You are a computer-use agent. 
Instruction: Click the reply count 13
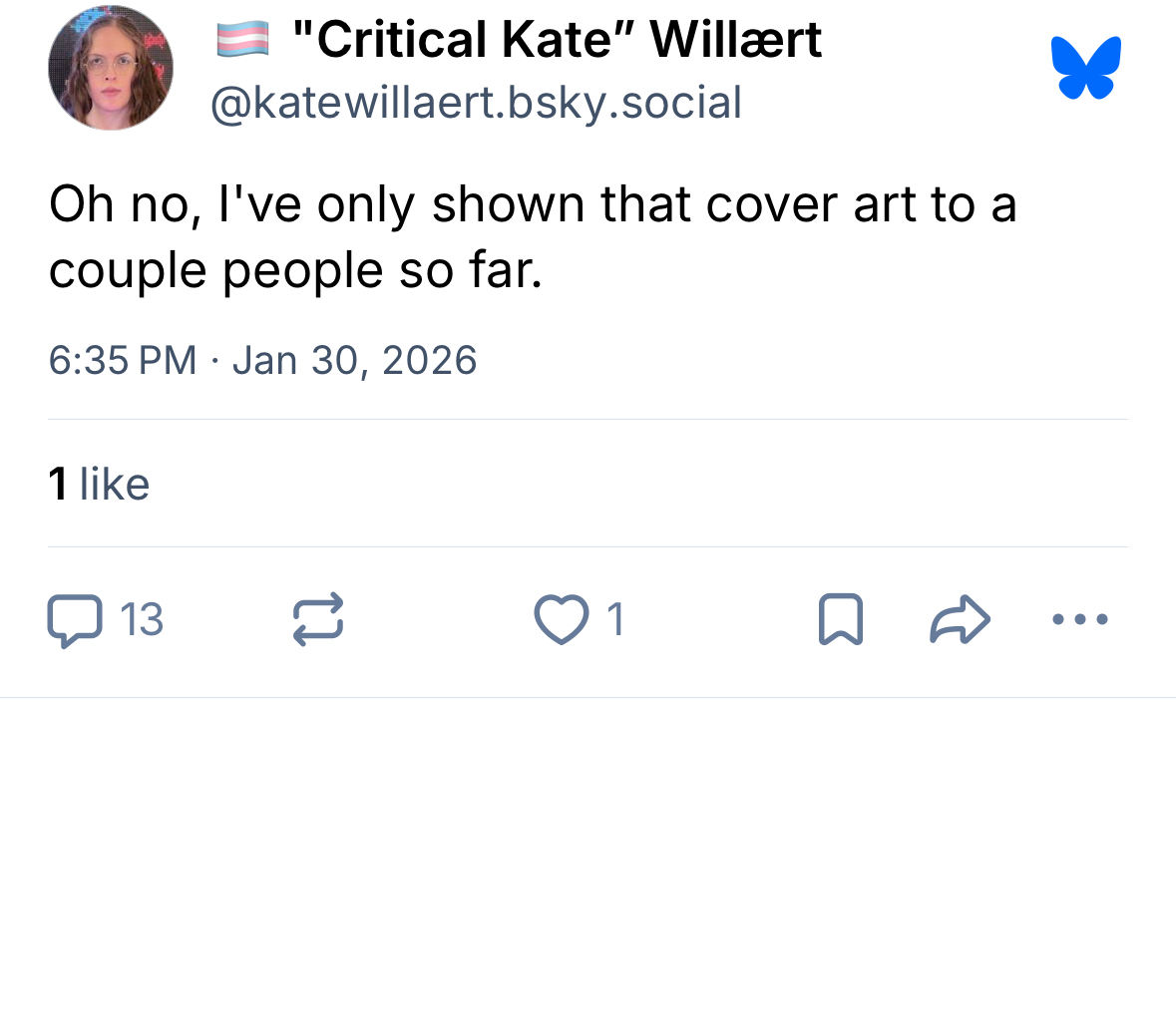142,620
